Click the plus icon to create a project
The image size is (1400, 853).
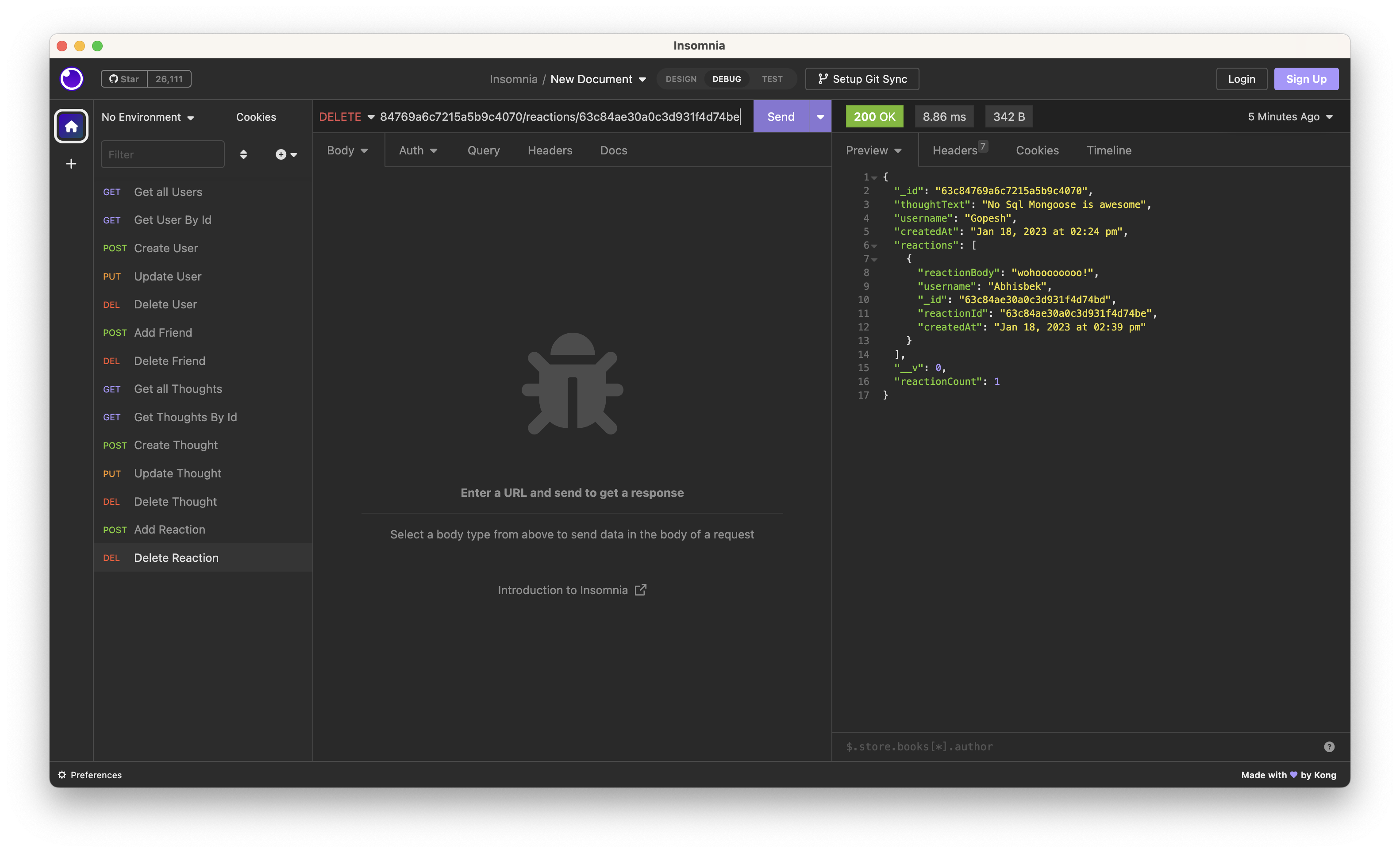click(x=70, y=163)
